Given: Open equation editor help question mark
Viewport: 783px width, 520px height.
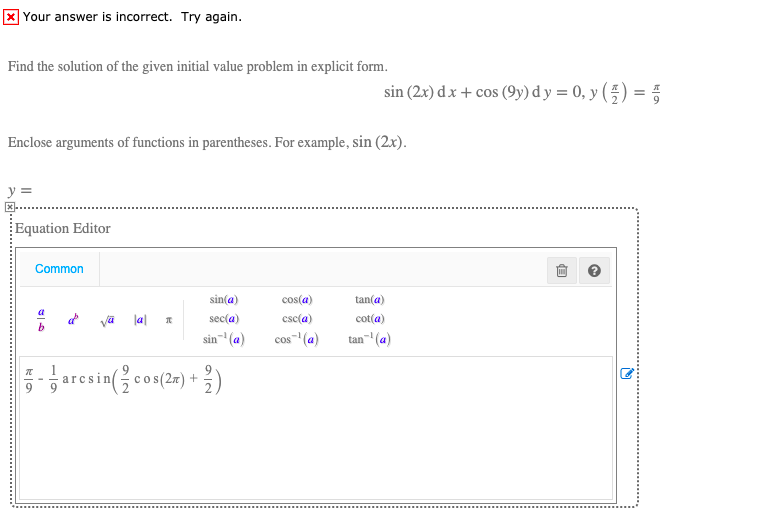Looking at the screenshot, I should [594, 270].
